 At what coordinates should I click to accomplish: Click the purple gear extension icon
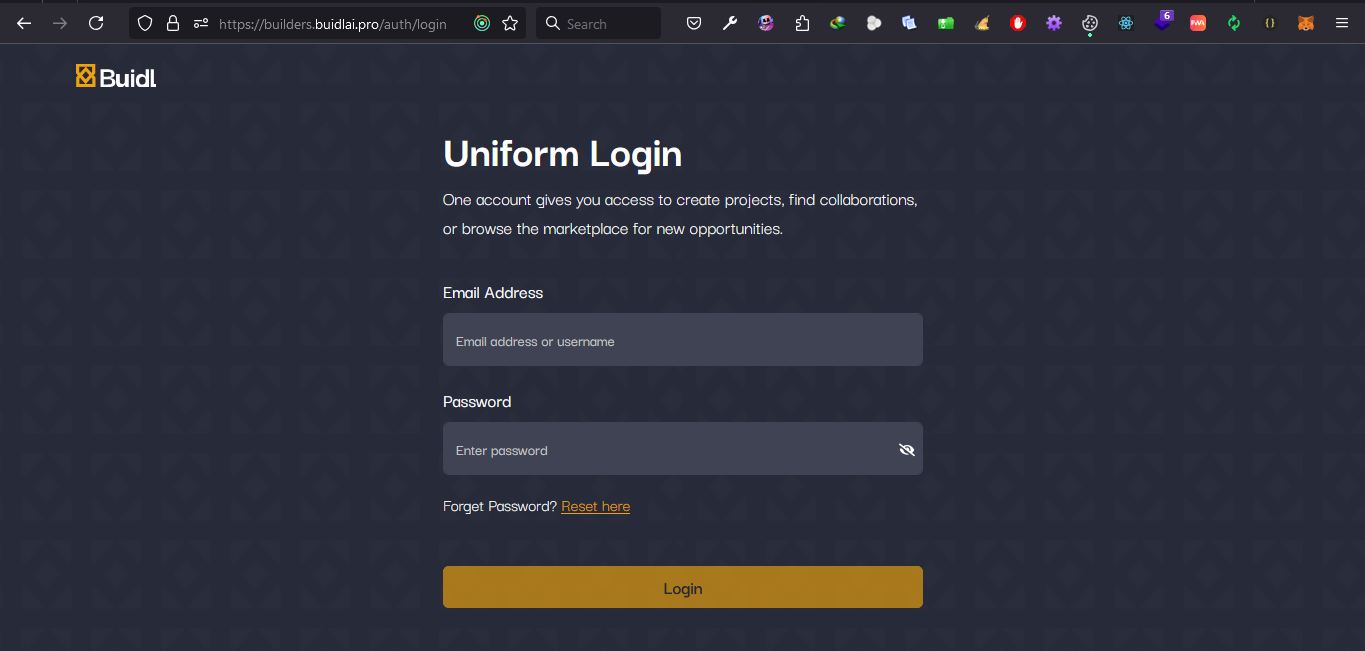coord(1054,23)
